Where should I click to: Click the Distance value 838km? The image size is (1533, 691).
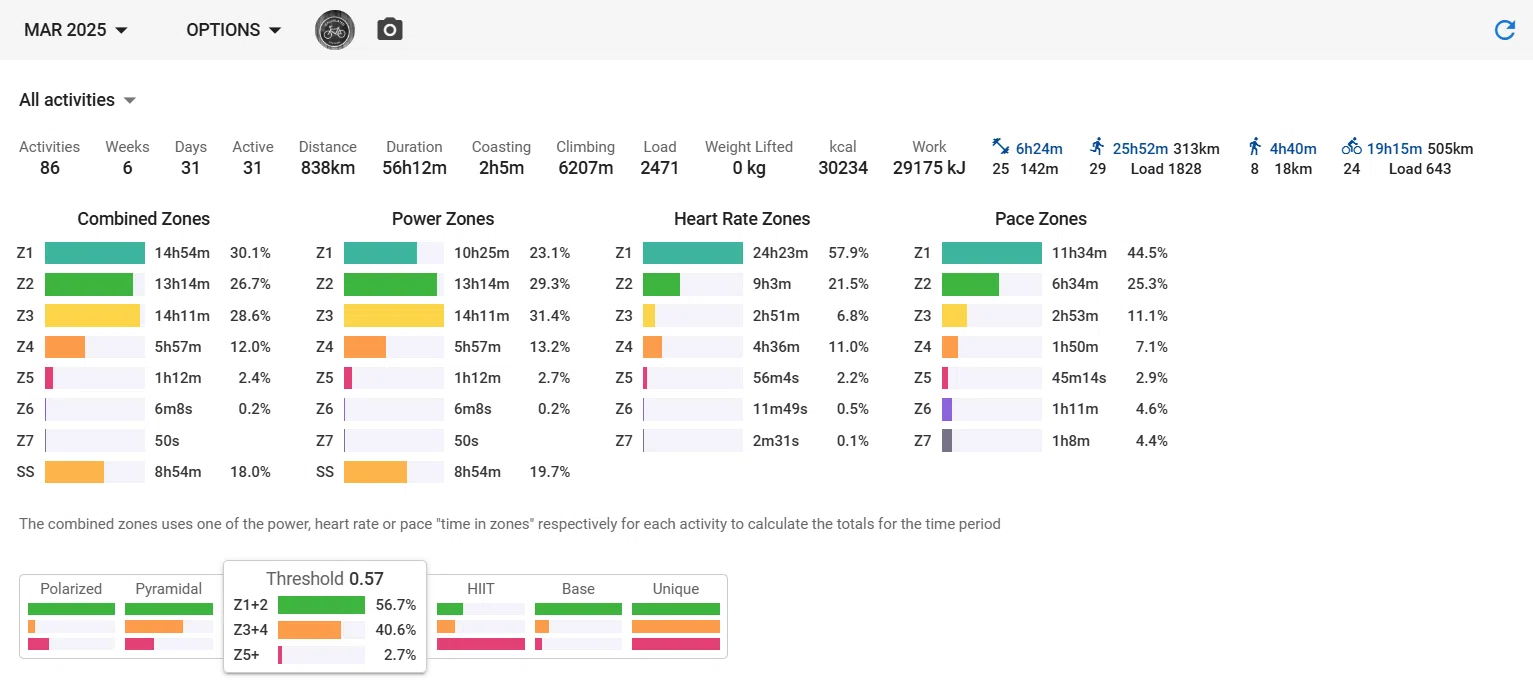point(328,168)
